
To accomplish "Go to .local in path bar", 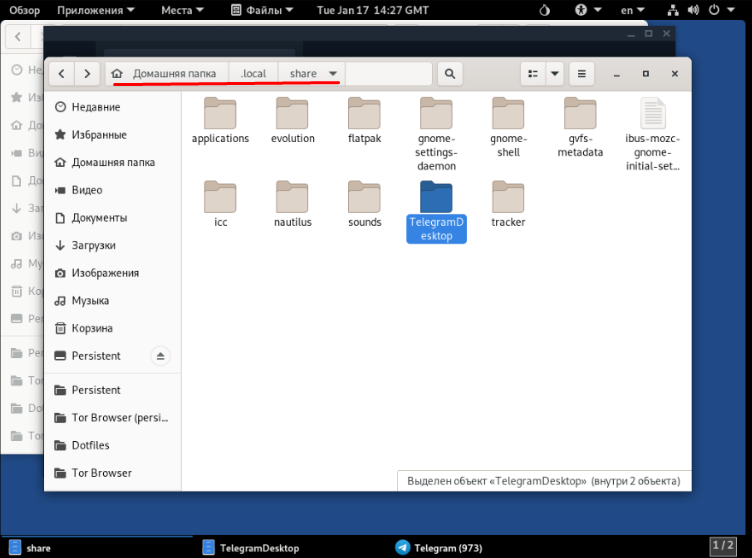I will [253, 74].
